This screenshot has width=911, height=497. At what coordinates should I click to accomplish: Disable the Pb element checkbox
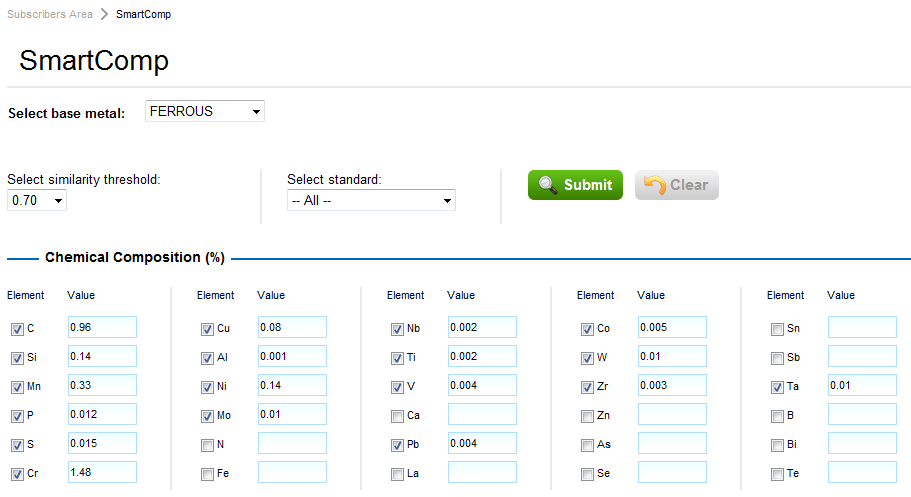tap(397, 445)
